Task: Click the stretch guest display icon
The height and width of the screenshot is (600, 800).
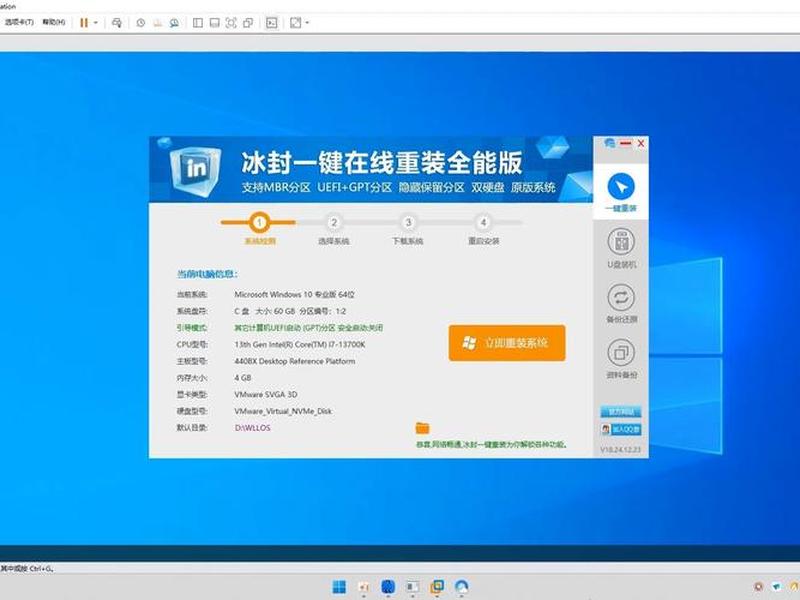Action: pos(295,22)
